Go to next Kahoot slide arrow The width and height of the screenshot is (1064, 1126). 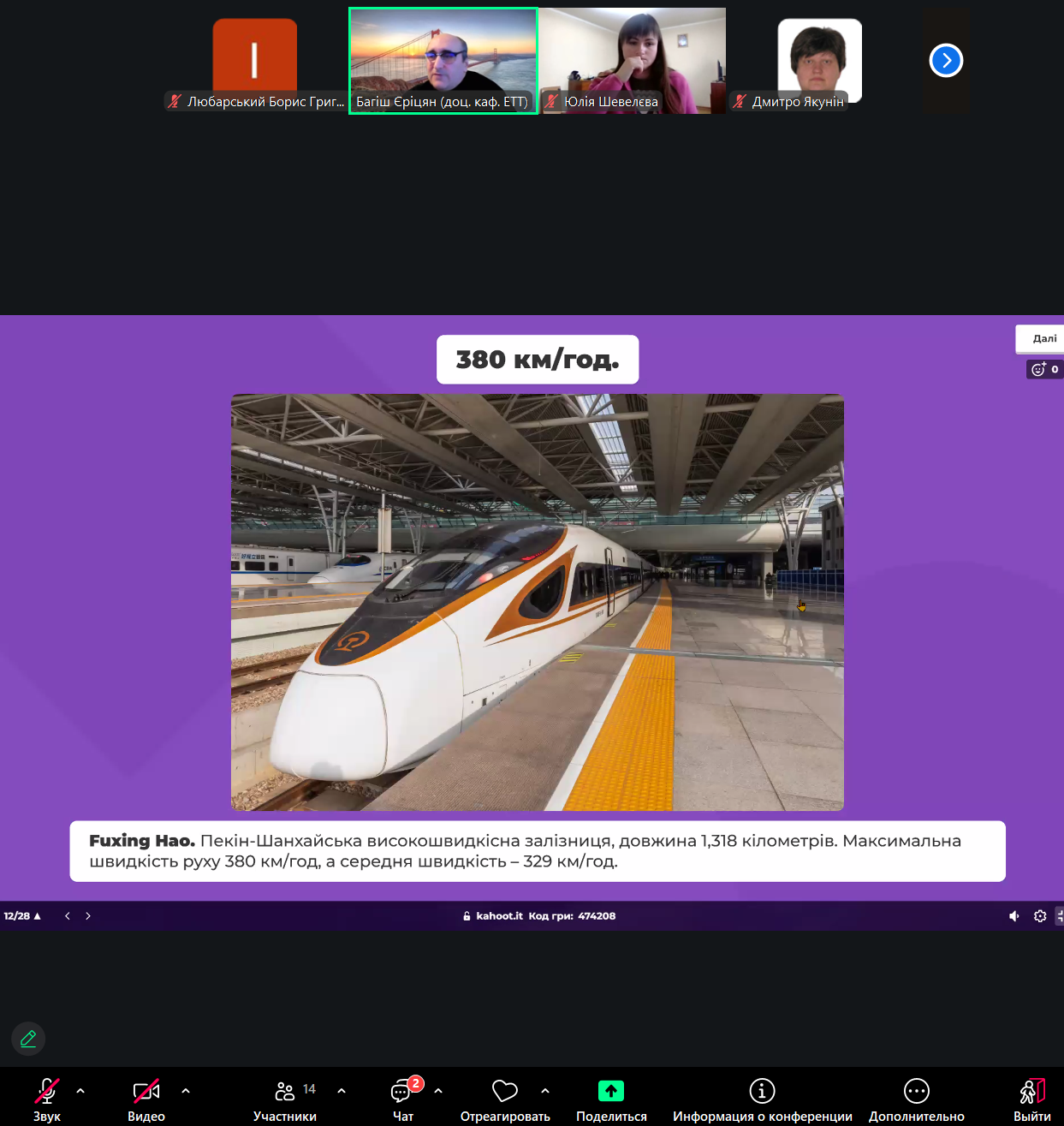coord(88,916)
